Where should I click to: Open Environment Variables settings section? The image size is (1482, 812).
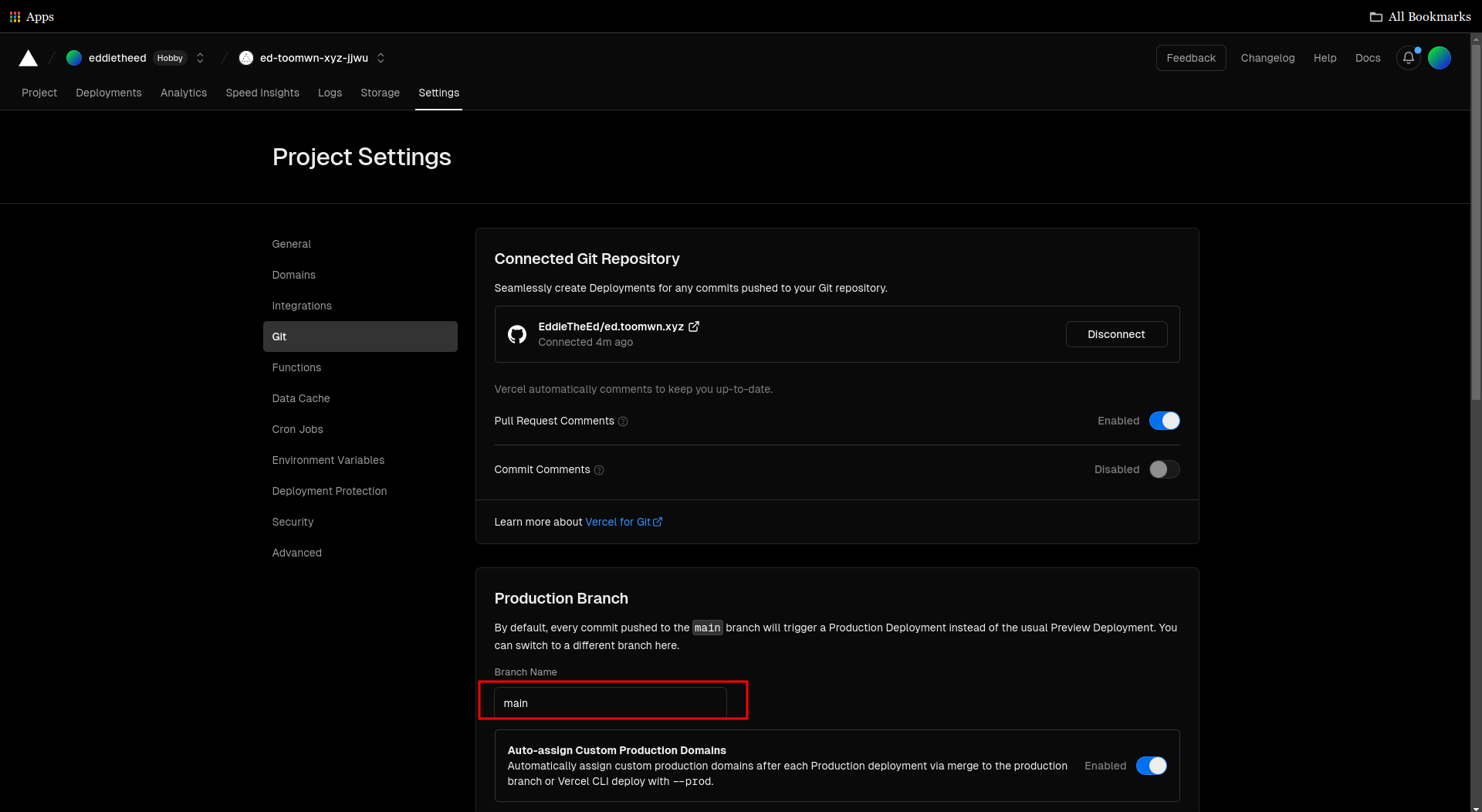[x=328, y=460]
